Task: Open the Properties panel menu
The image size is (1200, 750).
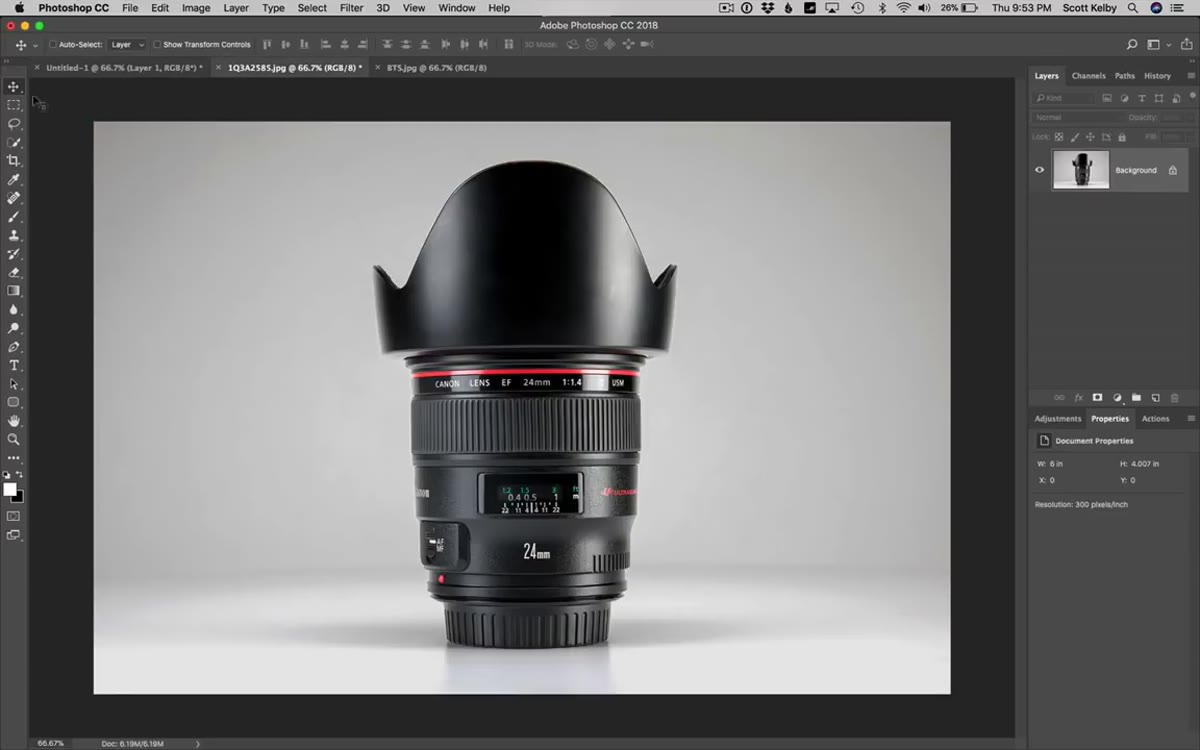Action: tap(1191, 418)
